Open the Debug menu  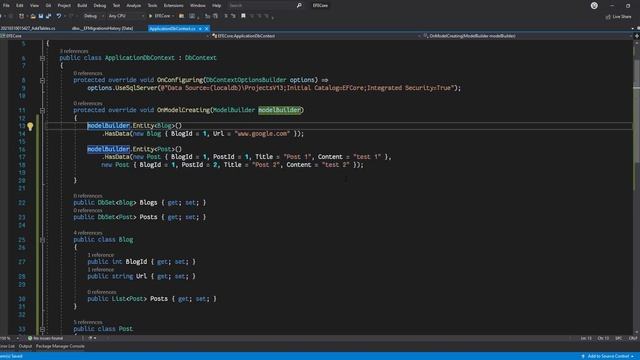[100, 6]
